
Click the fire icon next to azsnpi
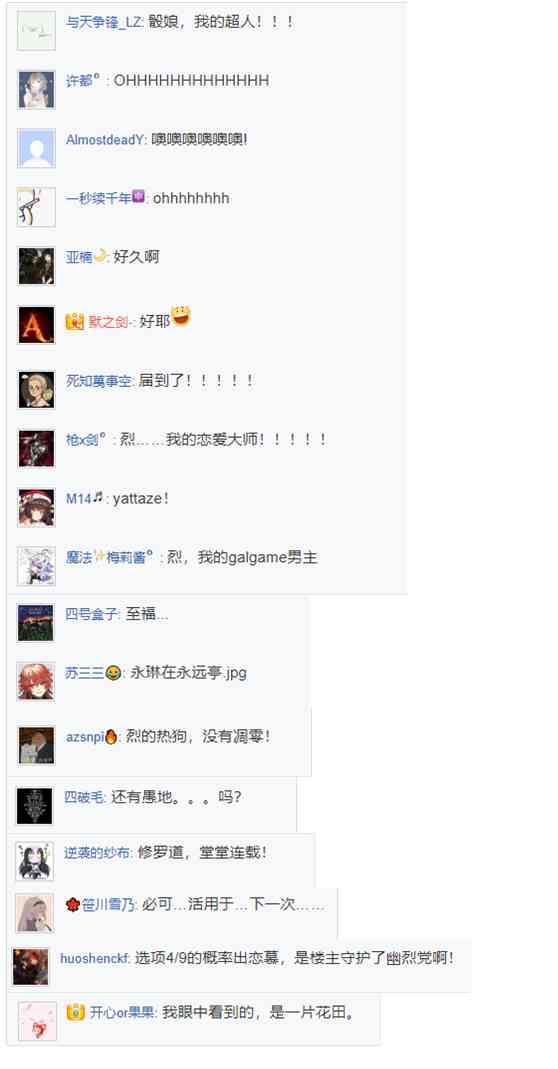(x=111, y=736)
